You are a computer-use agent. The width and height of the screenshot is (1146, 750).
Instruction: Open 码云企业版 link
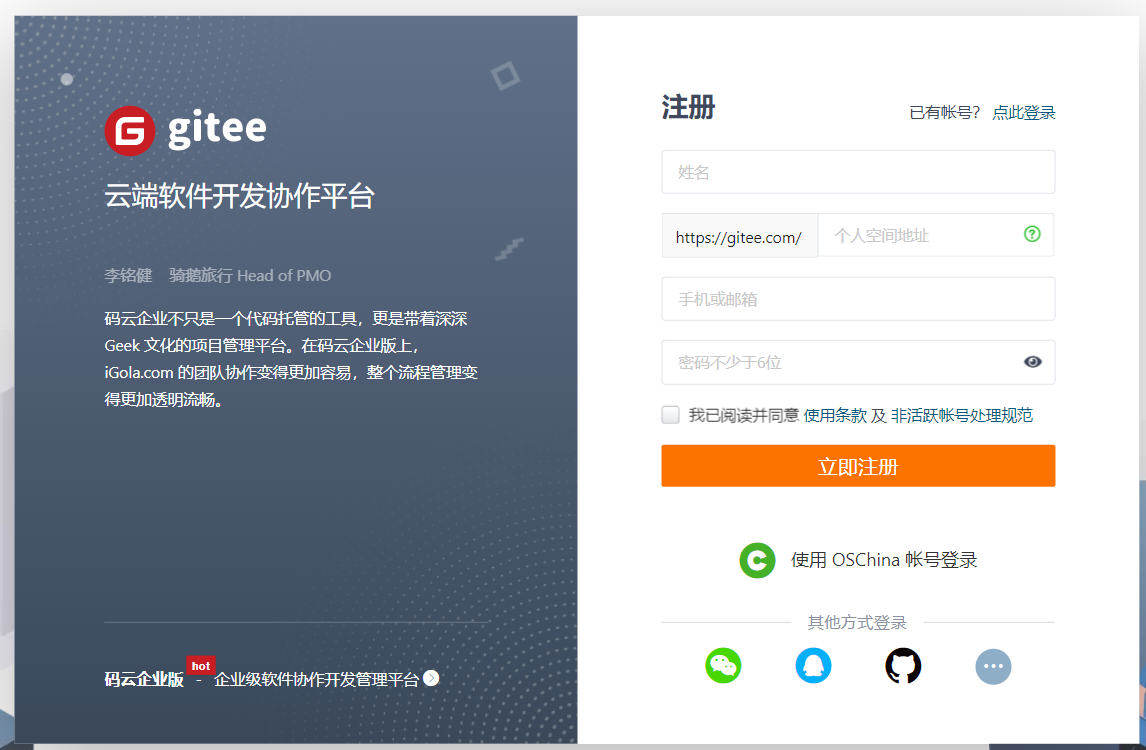pyautogui.click(x=144, y=679)
